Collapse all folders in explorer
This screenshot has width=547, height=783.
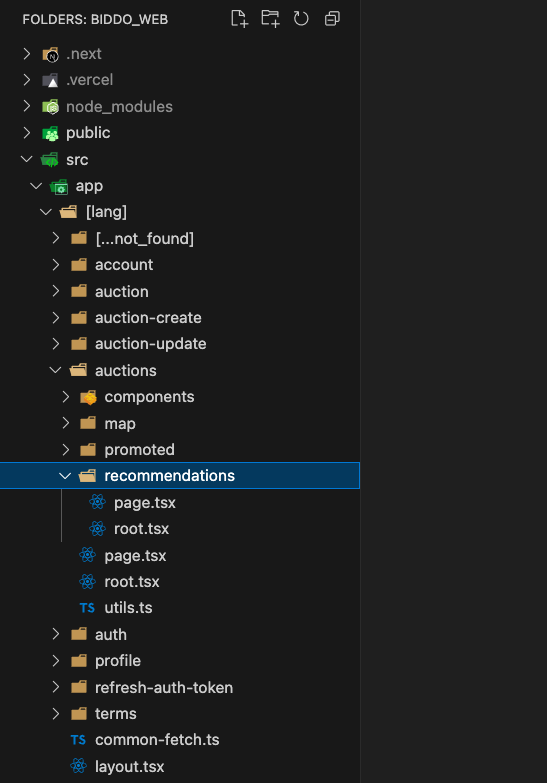click(x=332, y=19)
